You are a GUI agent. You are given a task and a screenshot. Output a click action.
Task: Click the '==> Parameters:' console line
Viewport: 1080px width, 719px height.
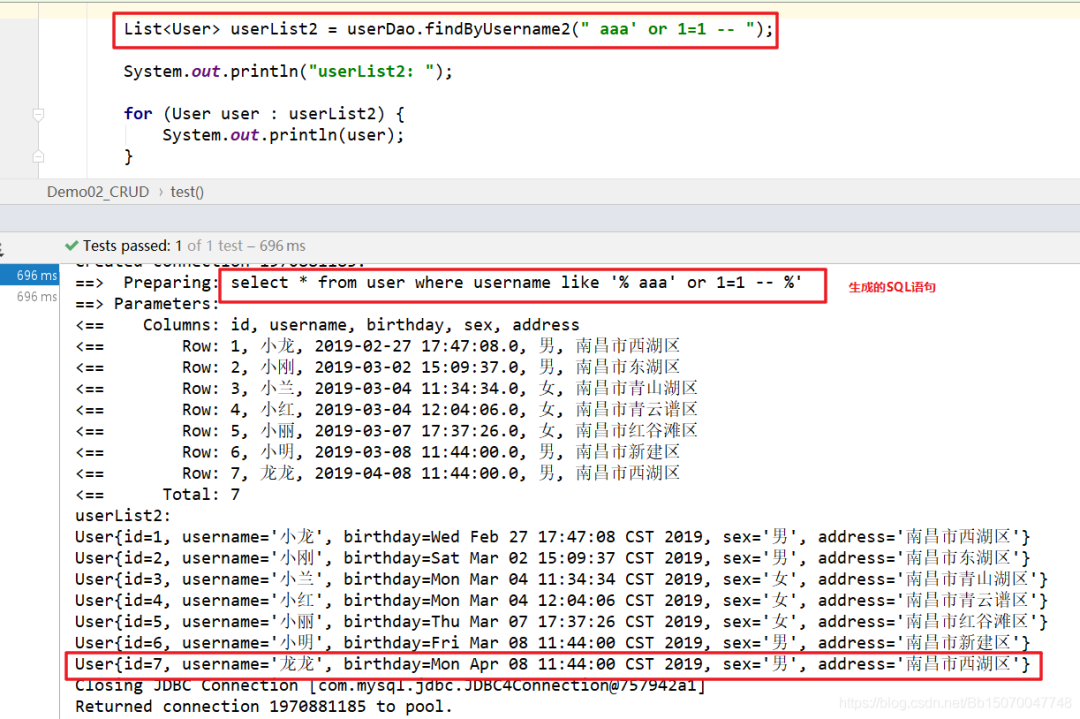147,304
